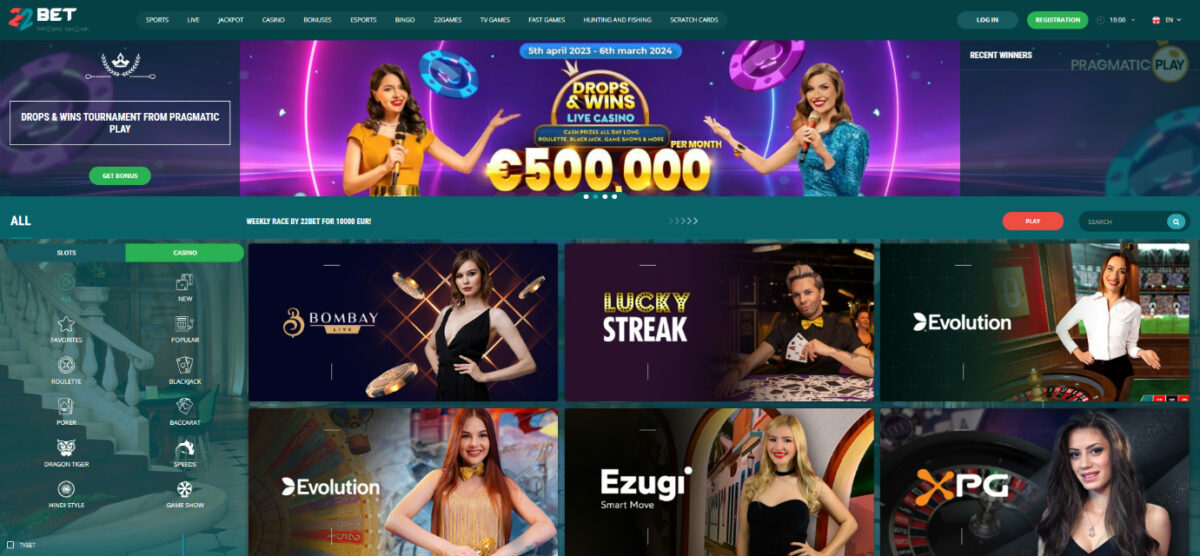This screenshot has height=556, width=1200.
Task: Expand the 18:08 time zone dropdown
Action: coord(1116,20)
